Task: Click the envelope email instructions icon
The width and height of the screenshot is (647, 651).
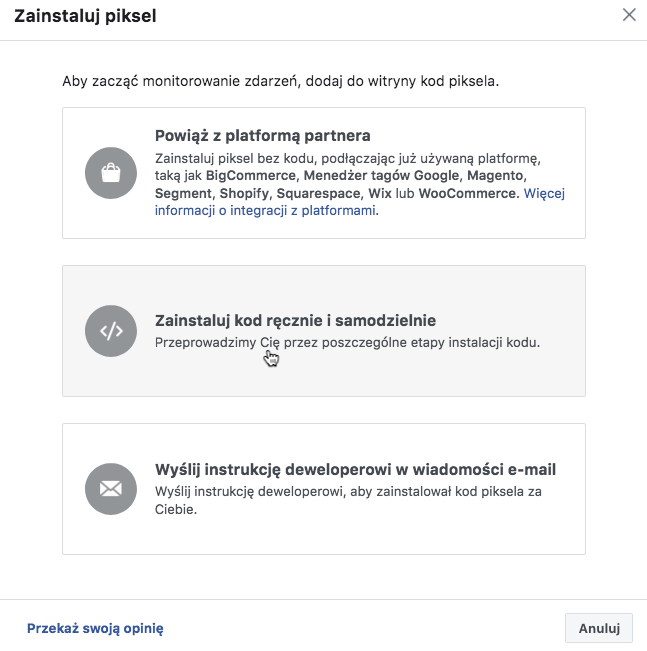Action: [x=111, y=489]
